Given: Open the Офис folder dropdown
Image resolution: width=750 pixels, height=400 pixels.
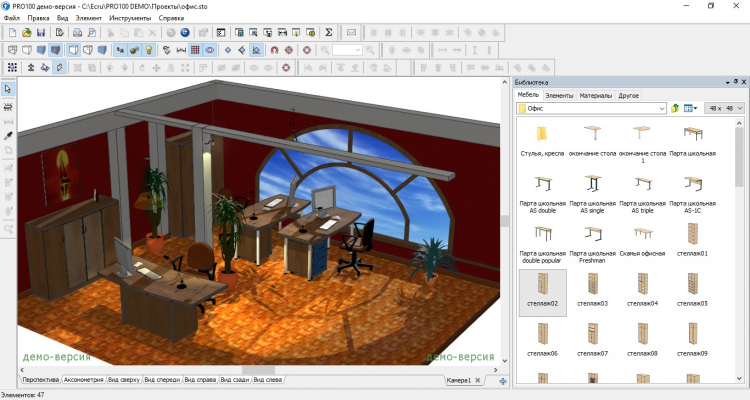Looking at the screenshot, I should tap(662, 107).
